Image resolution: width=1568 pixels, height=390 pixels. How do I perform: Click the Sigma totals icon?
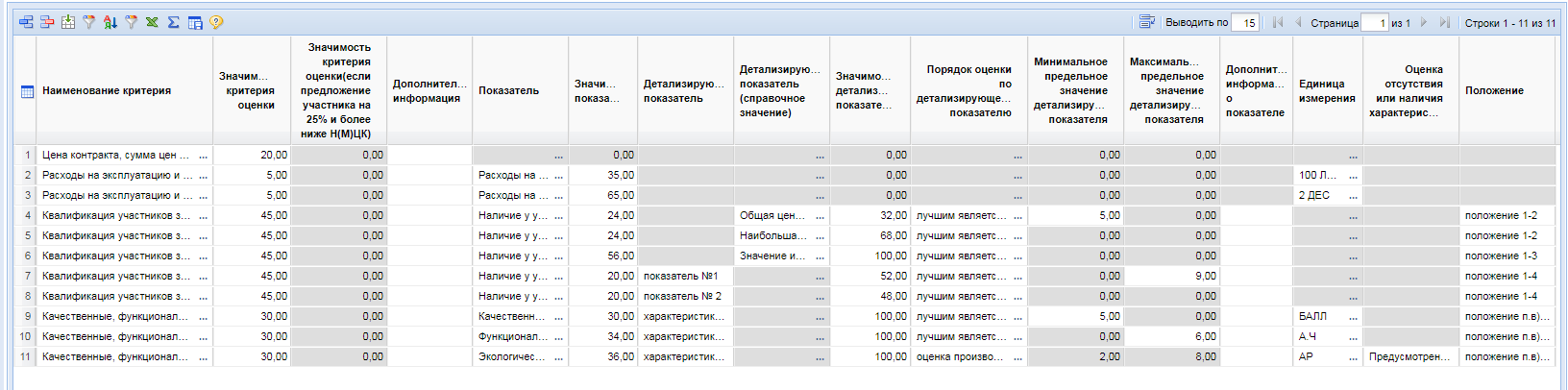[173, 22]
